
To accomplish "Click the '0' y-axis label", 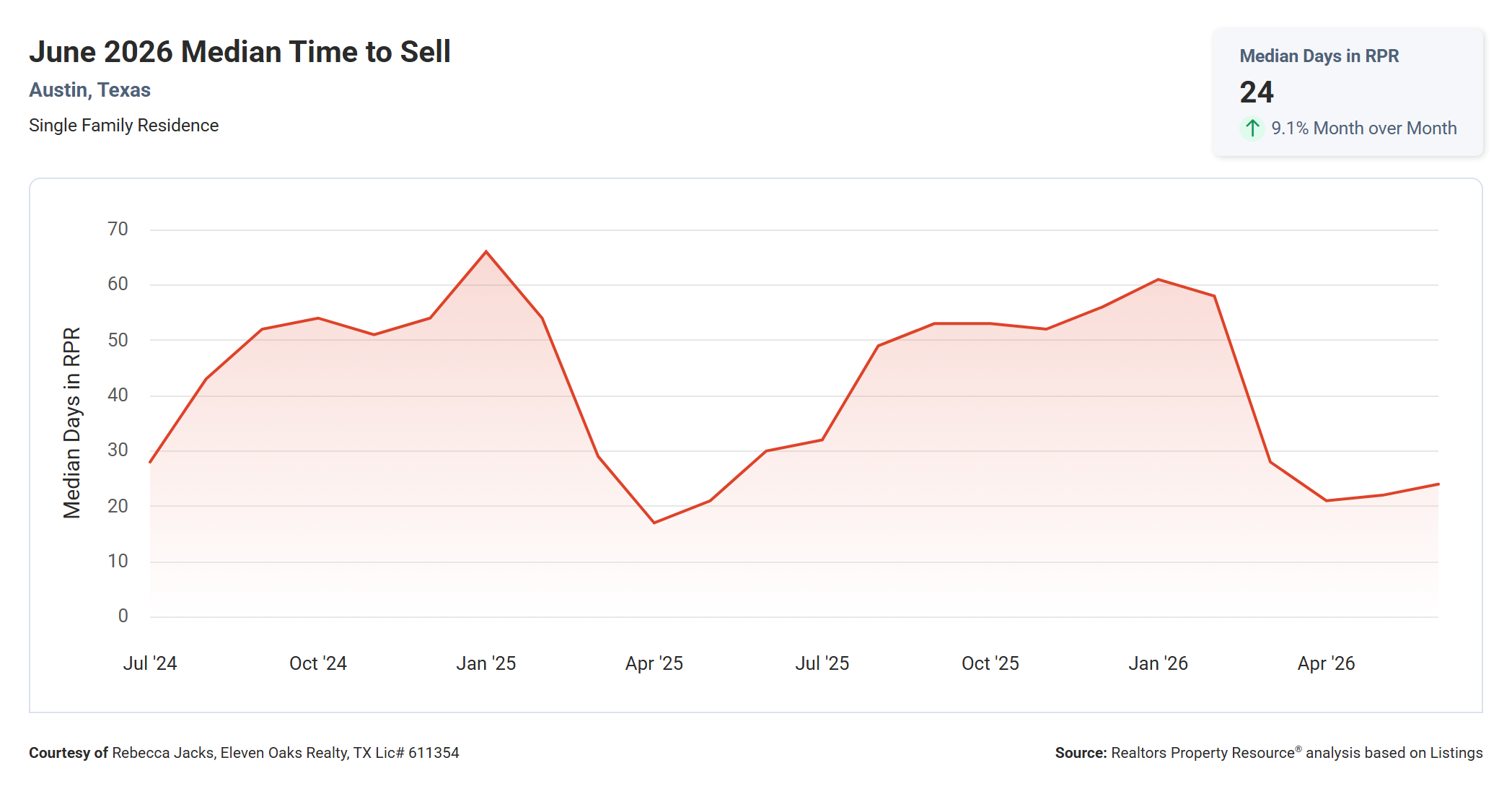I will 123,616.
